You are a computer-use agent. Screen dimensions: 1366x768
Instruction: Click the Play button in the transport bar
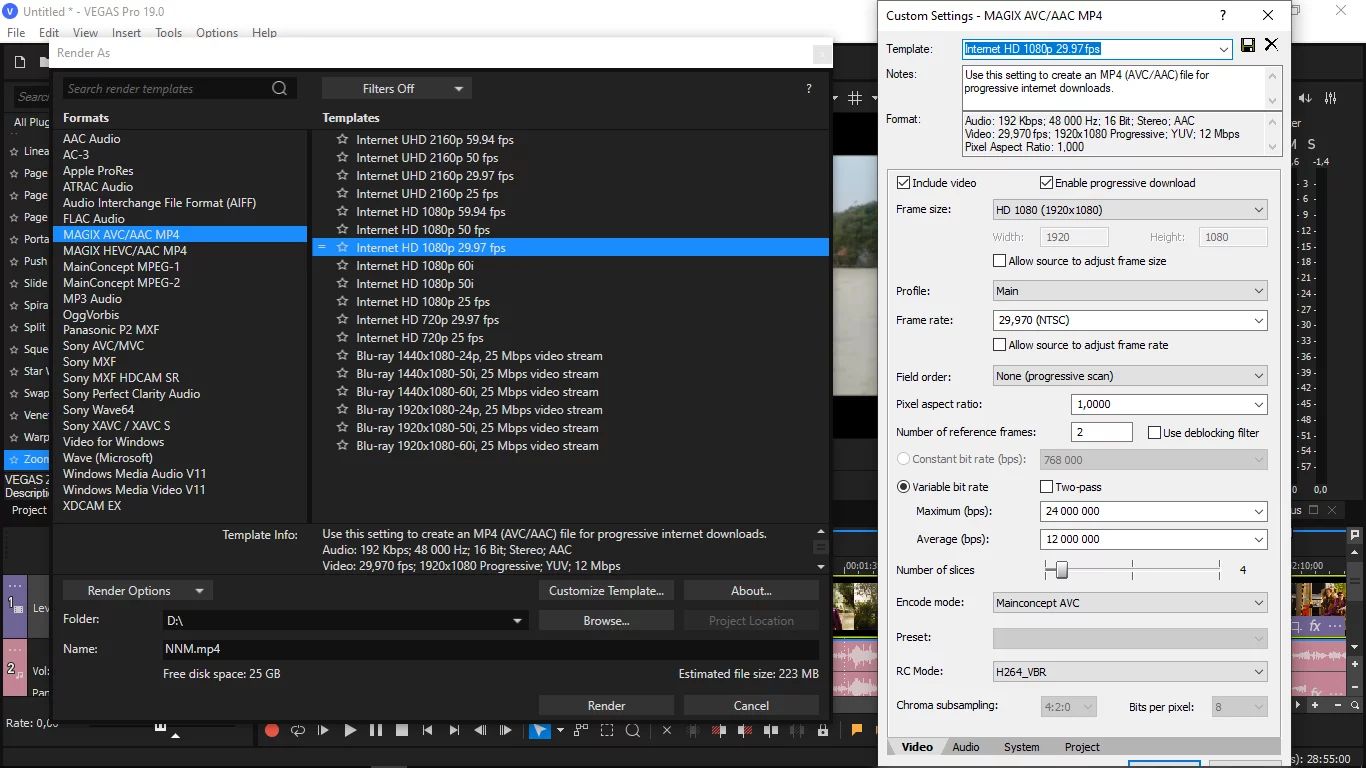[x=350, y=731]
